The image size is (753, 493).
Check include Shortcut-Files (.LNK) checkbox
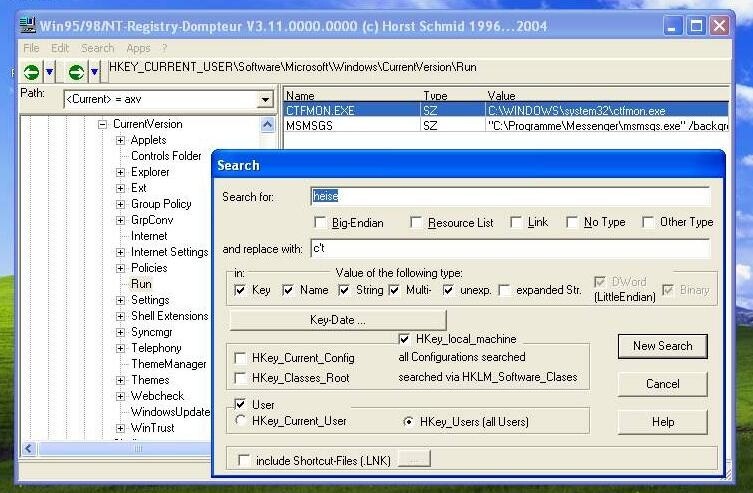[x=244, y=460]
